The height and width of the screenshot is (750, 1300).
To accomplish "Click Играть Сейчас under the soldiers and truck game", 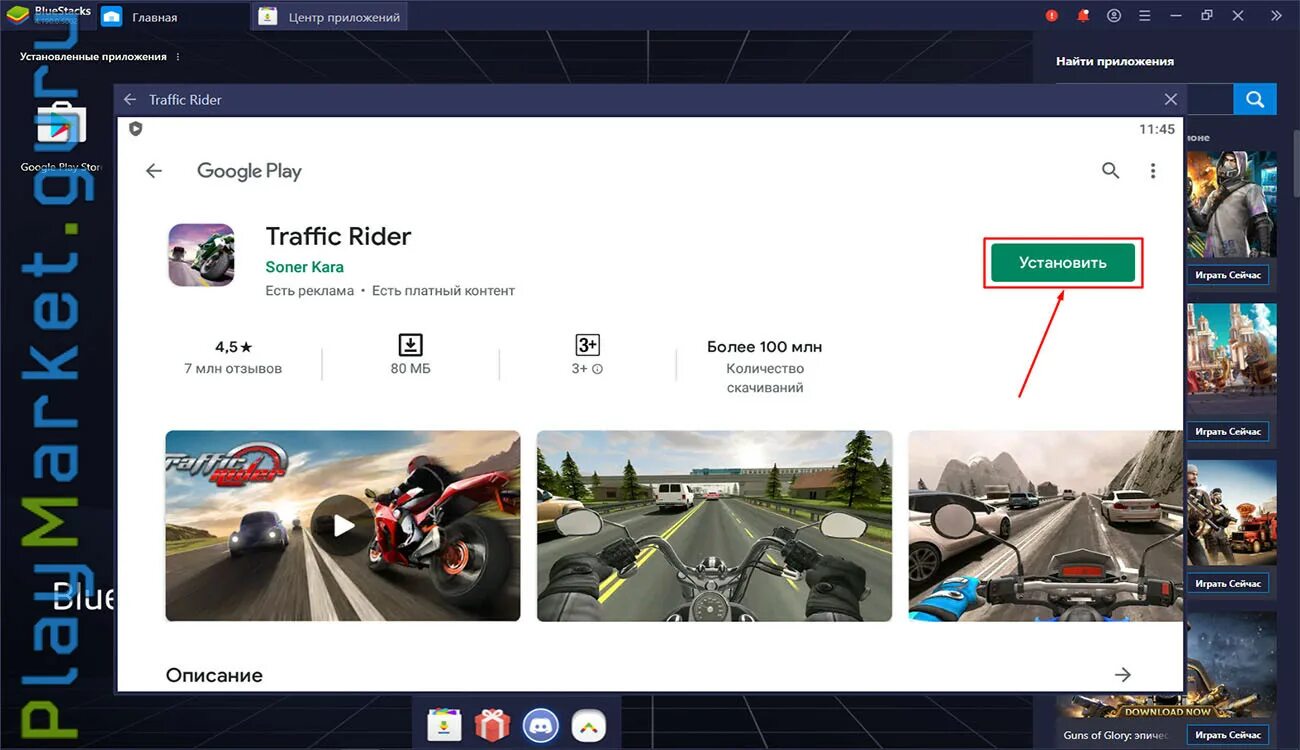I will point(1228,584).
